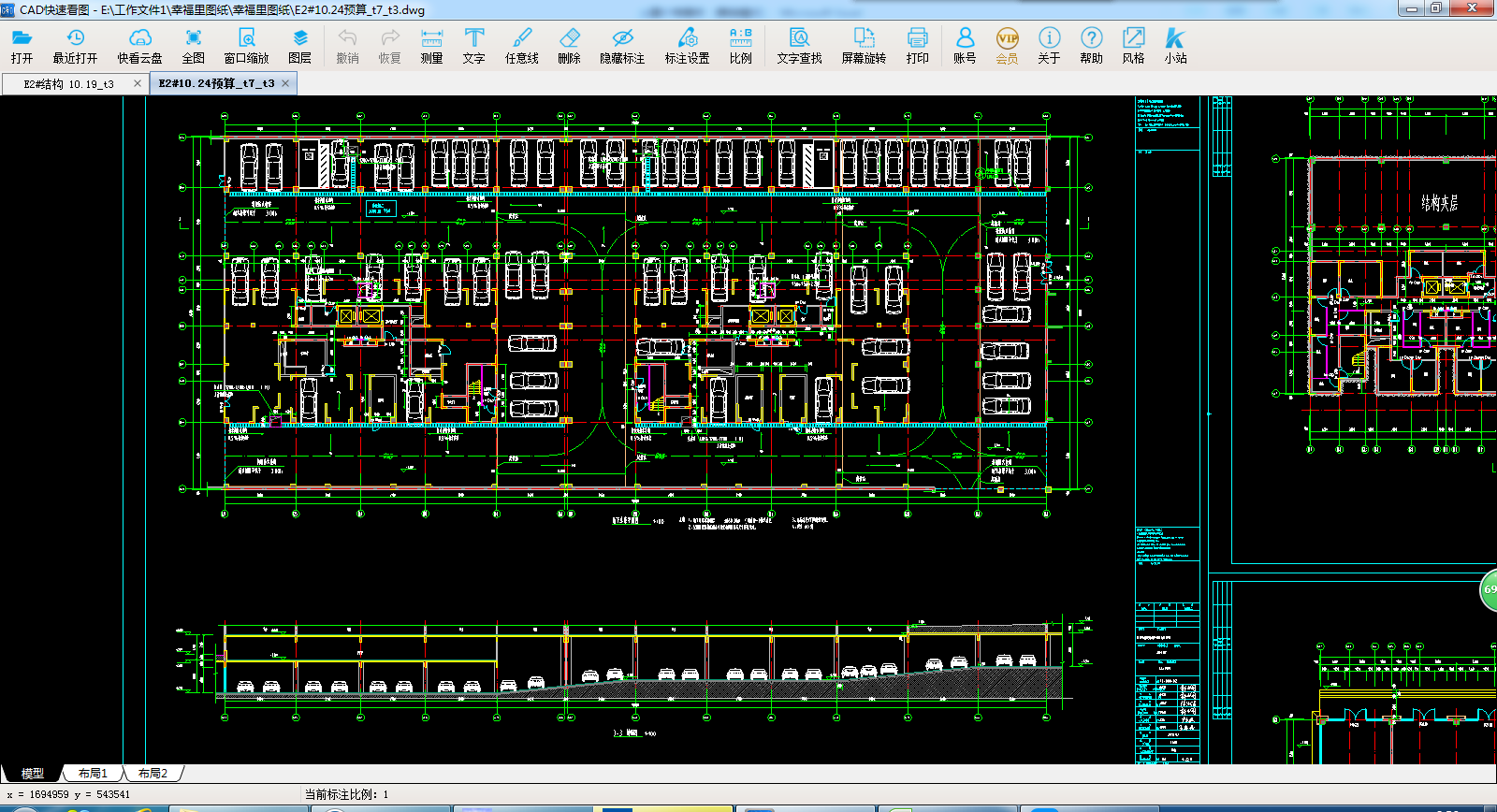The width and height of the screenshot is (1497, 812).
Task: Open 文字查找 text search
Action: click(799, 46)
